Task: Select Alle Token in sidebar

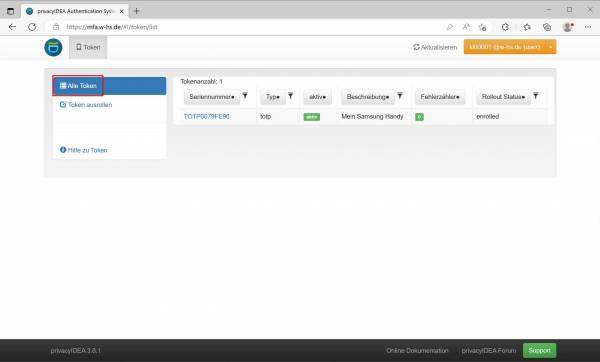Action: pyautogui.click(x=109, y=86)
